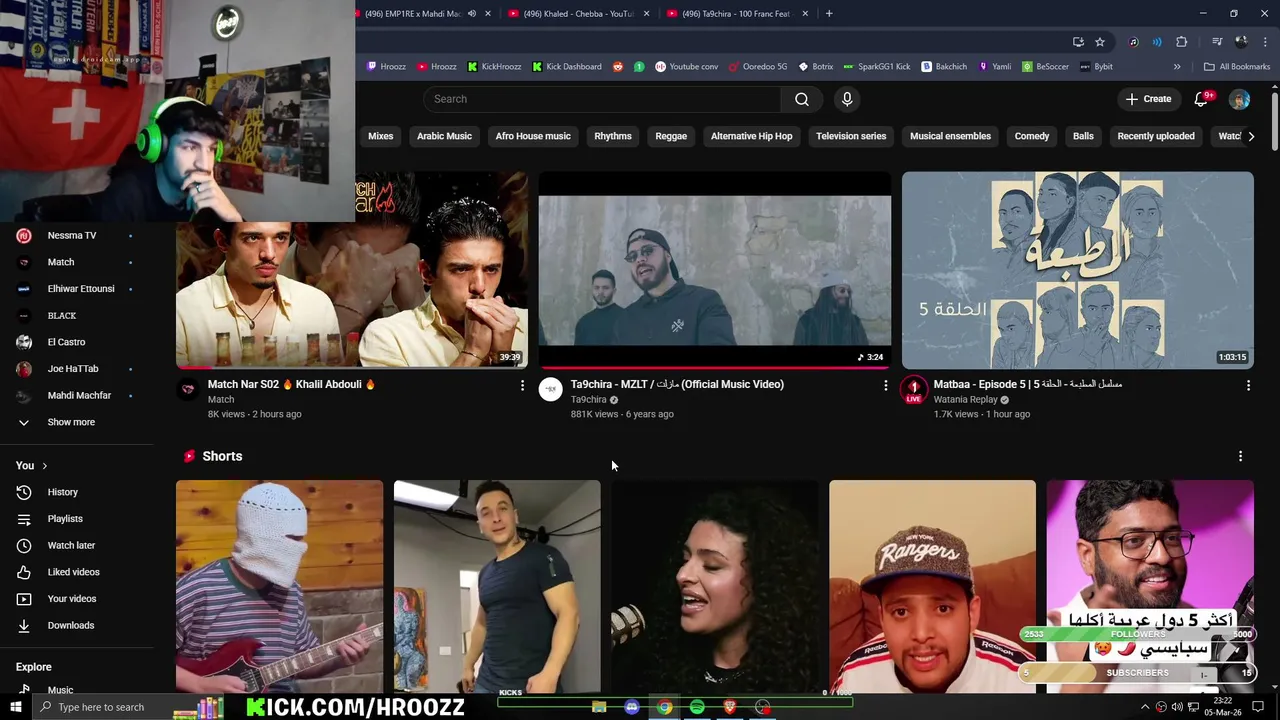Open BeSoccer bookmark
The image size is (1280, 720).
pyautogui.click(x=1045, y=67)
